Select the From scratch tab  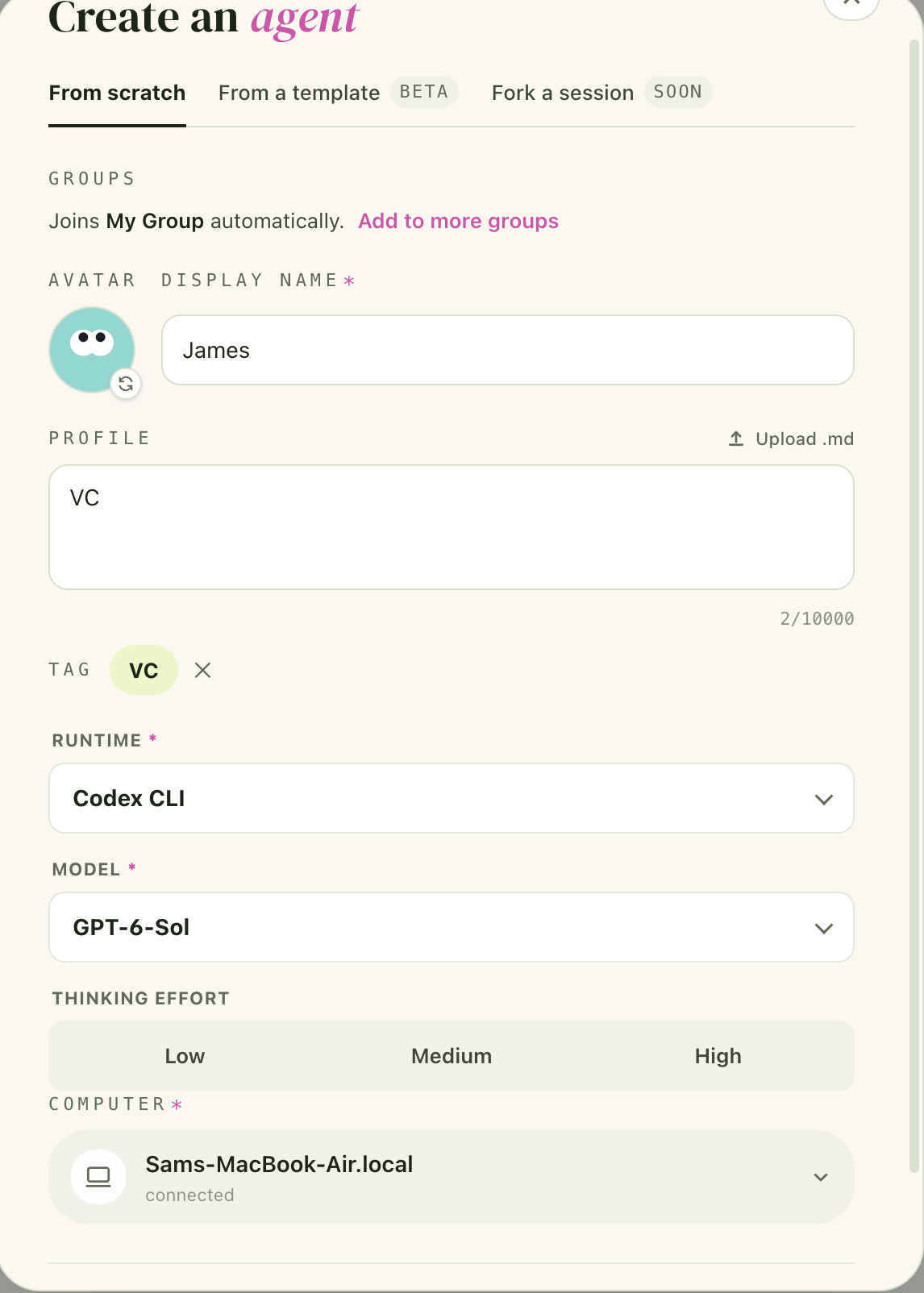(118, 93)
